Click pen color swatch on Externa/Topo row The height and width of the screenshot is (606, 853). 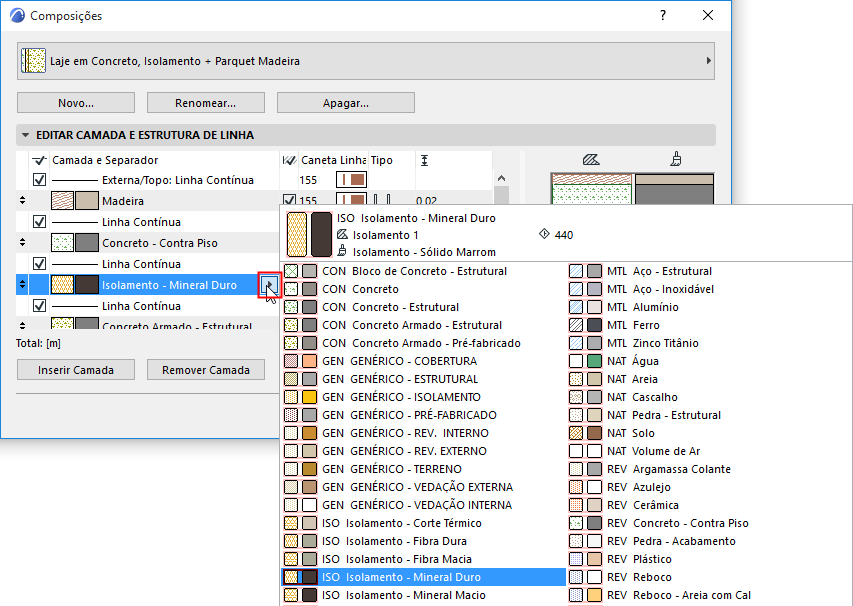351,180
